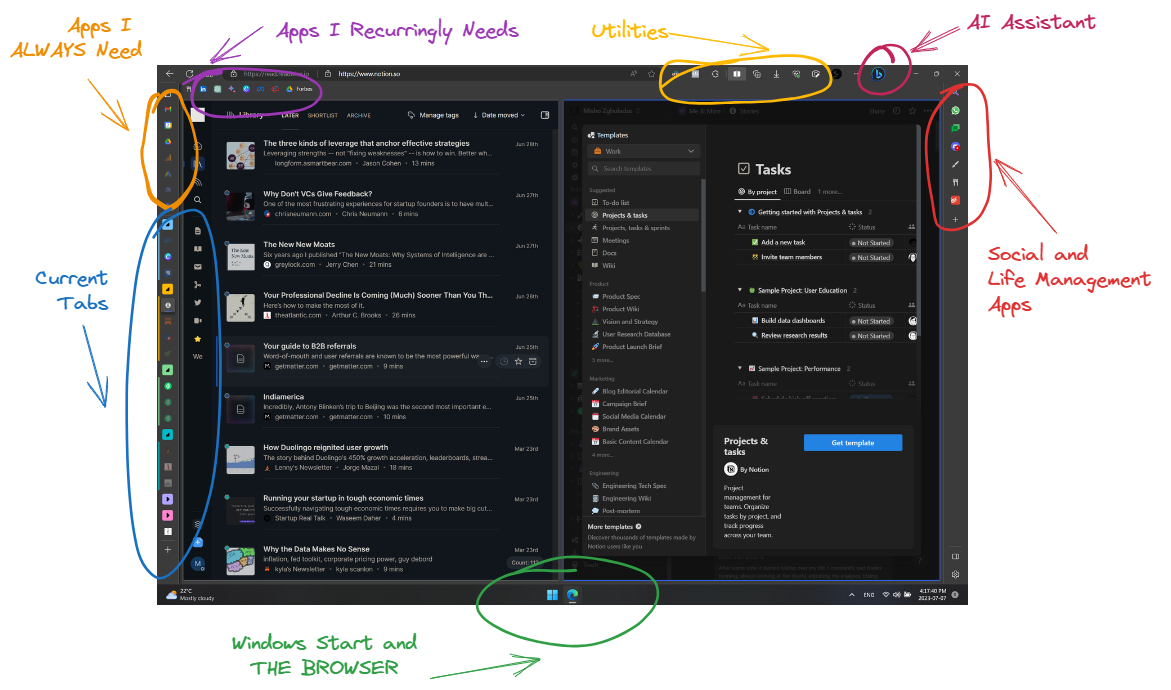This screenshot has width=1171, height=690.
Task: Select the Product Spec template
Action: tap(644, 296)
